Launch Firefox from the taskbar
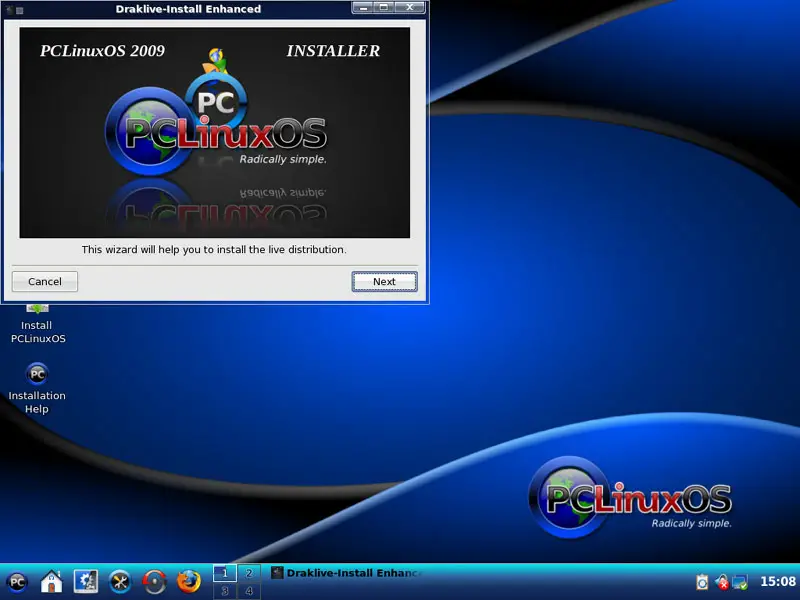 tap(189, 582)
